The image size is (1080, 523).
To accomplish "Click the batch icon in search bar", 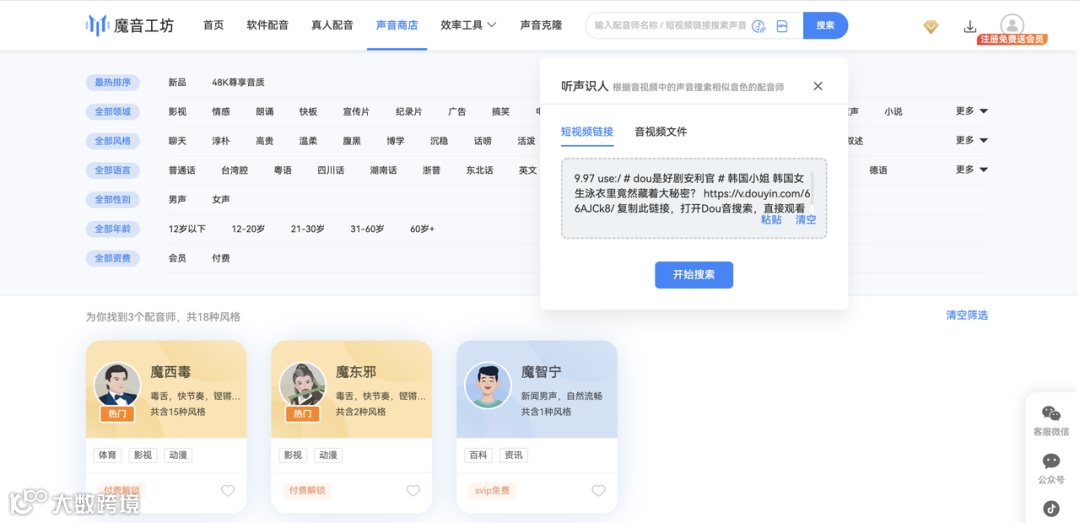I will coord(782,25).
